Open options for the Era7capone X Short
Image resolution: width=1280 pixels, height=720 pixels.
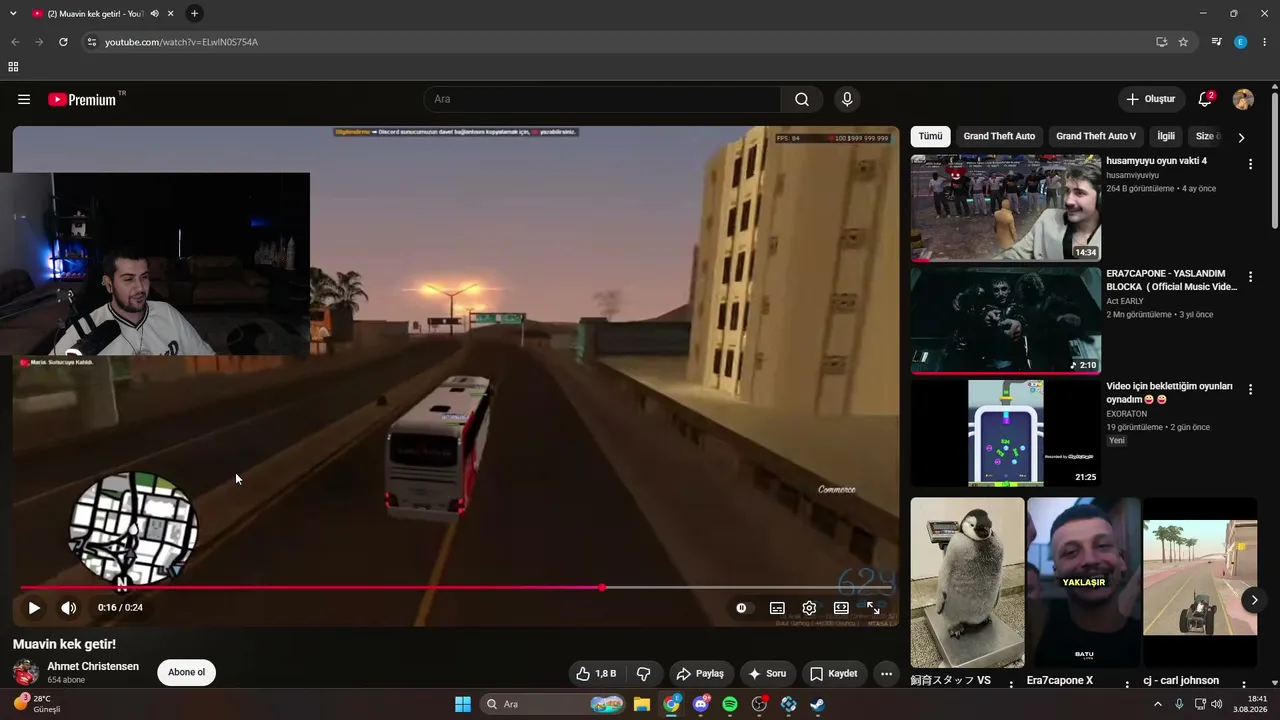click(1127, 685)
